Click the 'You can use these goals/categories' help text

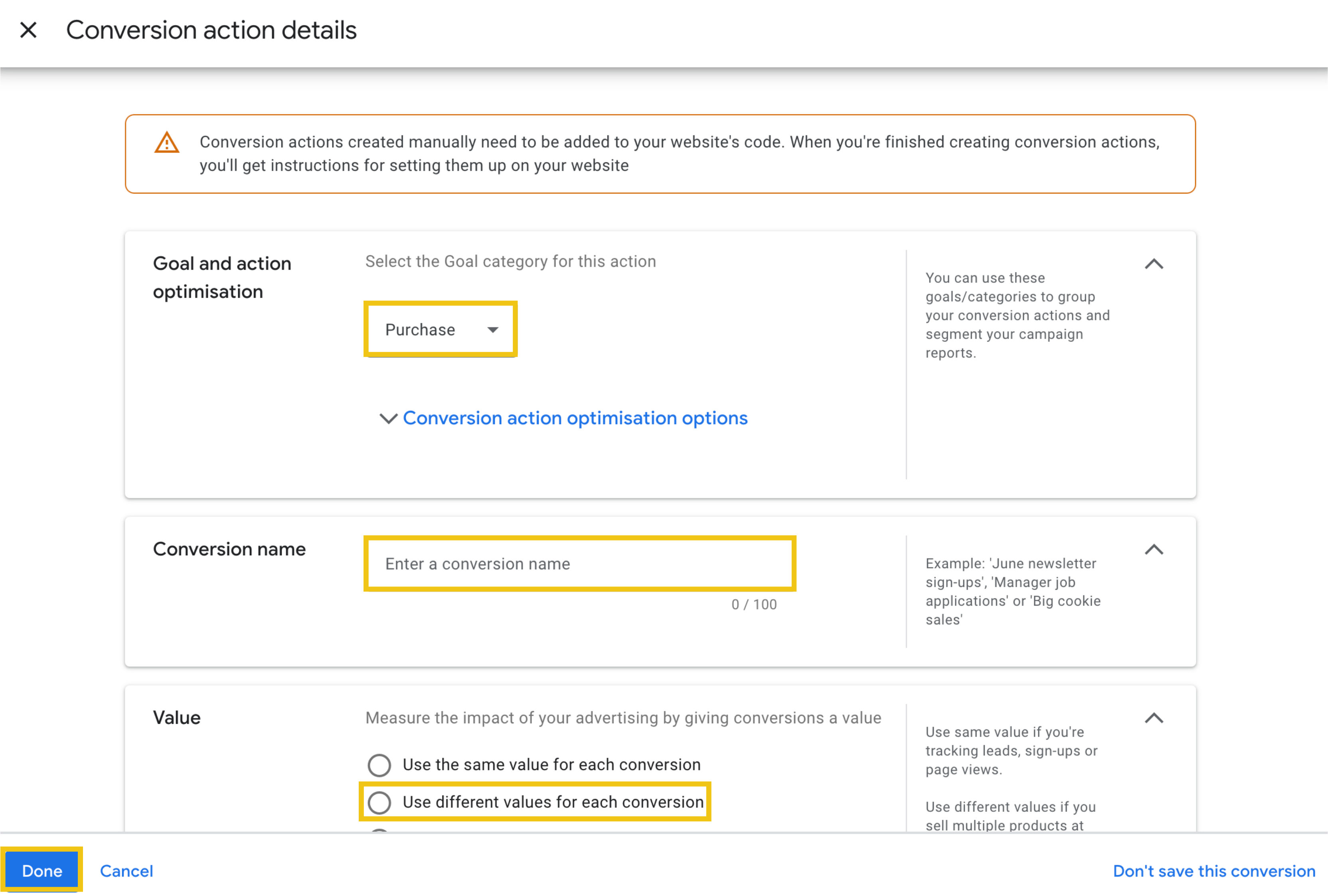pyautogui.click(x=1018, y=316)
